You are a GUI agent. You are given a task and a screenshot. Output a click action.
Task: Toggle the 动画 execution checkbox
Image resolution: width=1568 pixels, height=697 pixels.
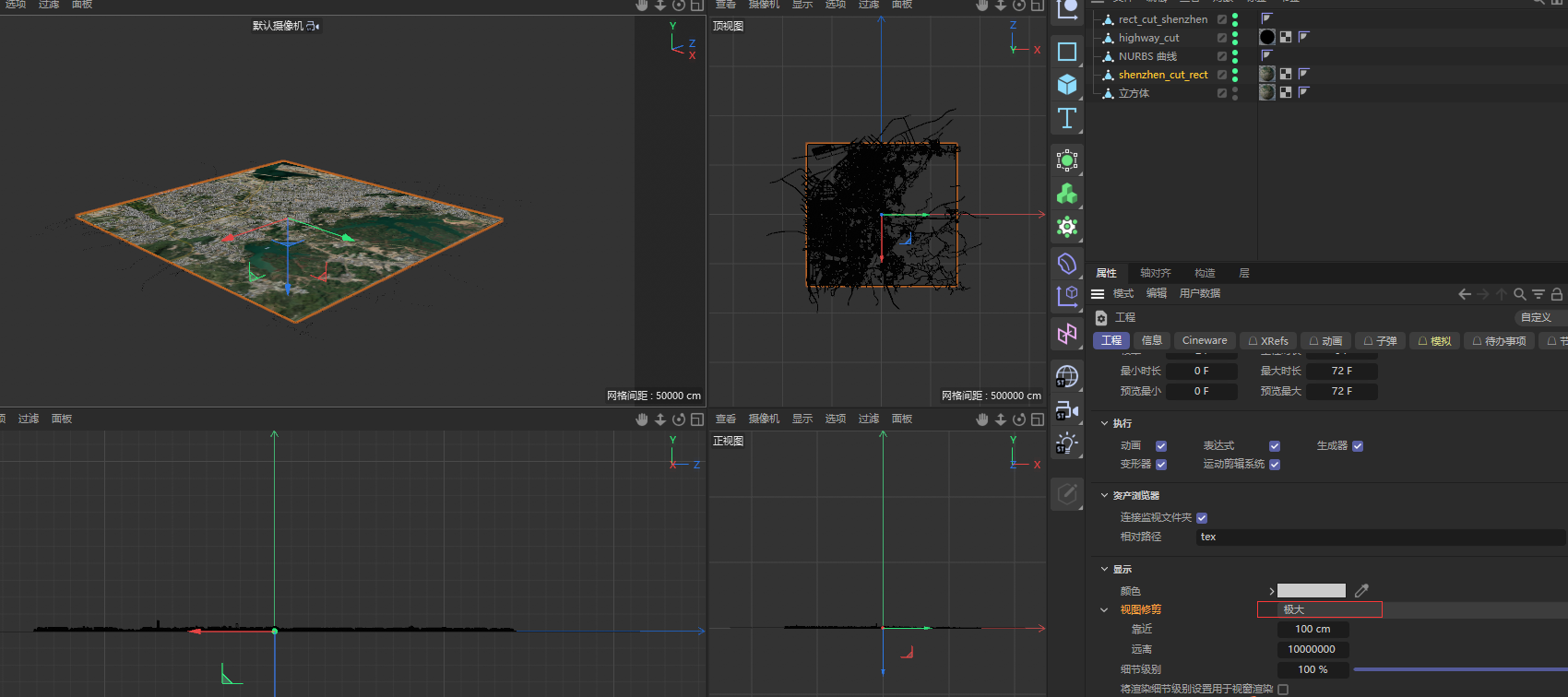[x=1161, y=446]
